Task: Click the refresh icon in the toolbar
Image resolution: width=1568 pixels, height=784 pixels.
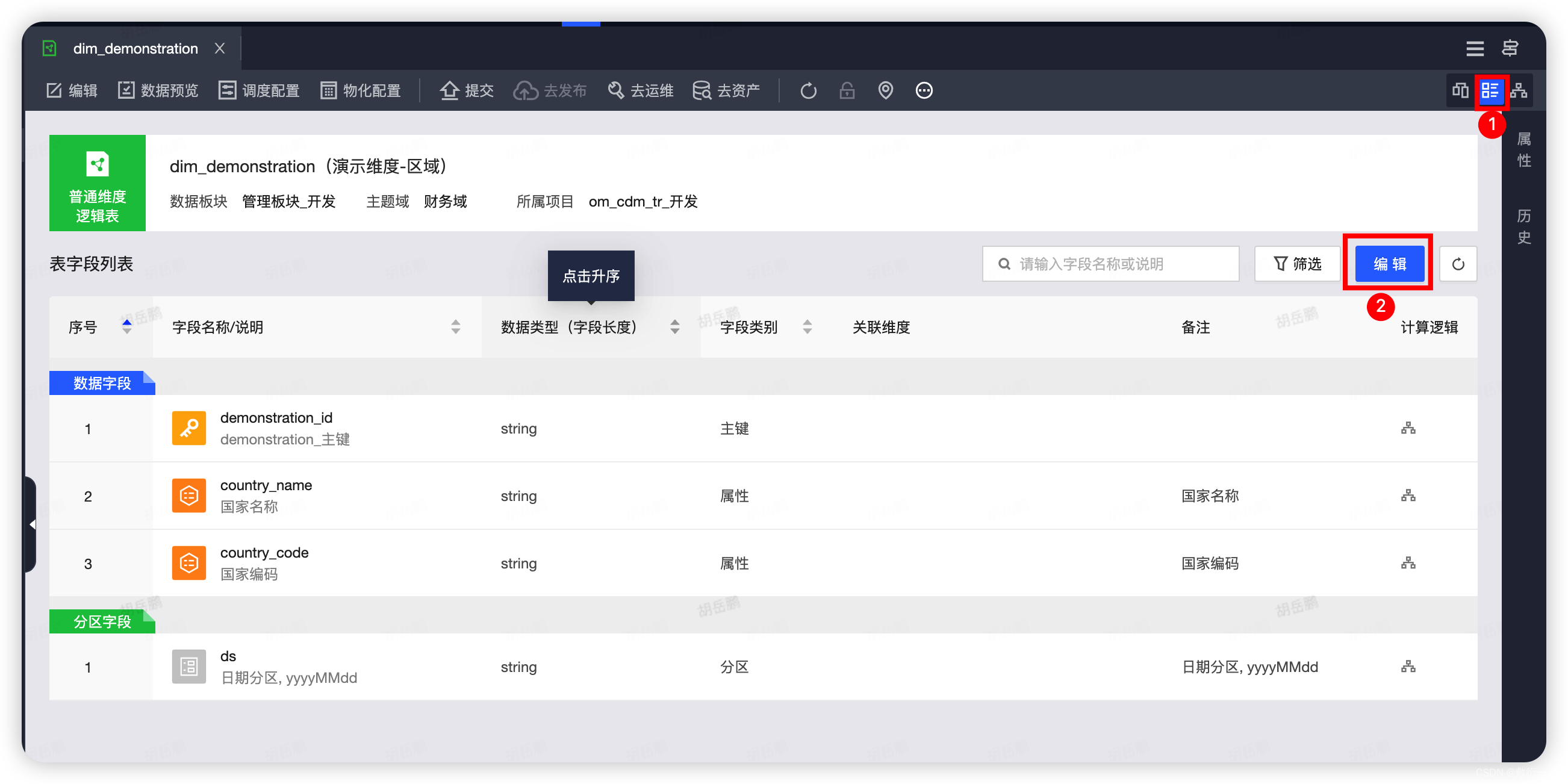Action: (x=807, y=91)
